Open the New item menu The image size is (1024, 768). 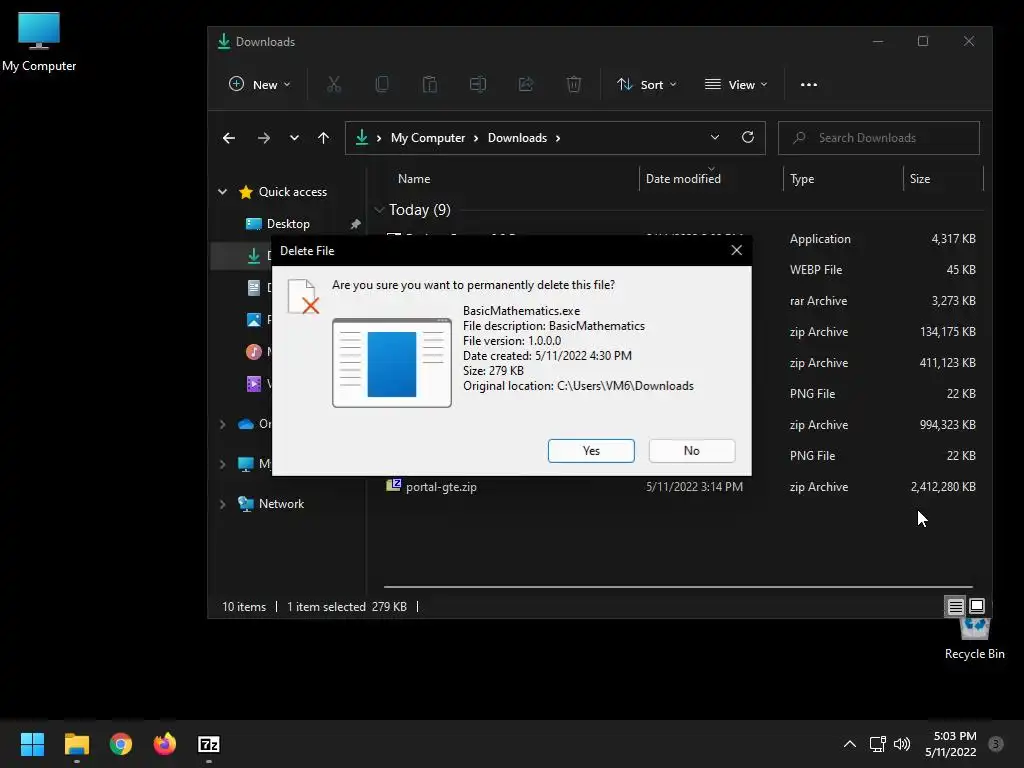(x=259, y=84)
